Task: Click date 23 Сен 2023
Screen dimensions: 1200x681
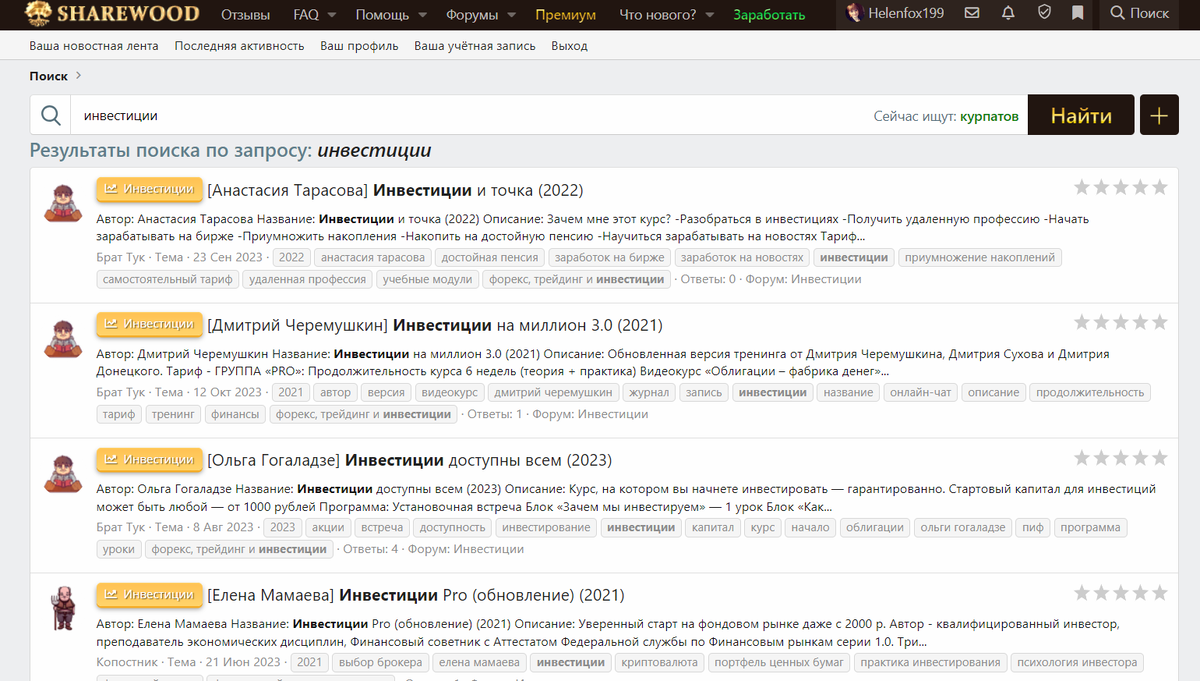Action: (228, 257)
